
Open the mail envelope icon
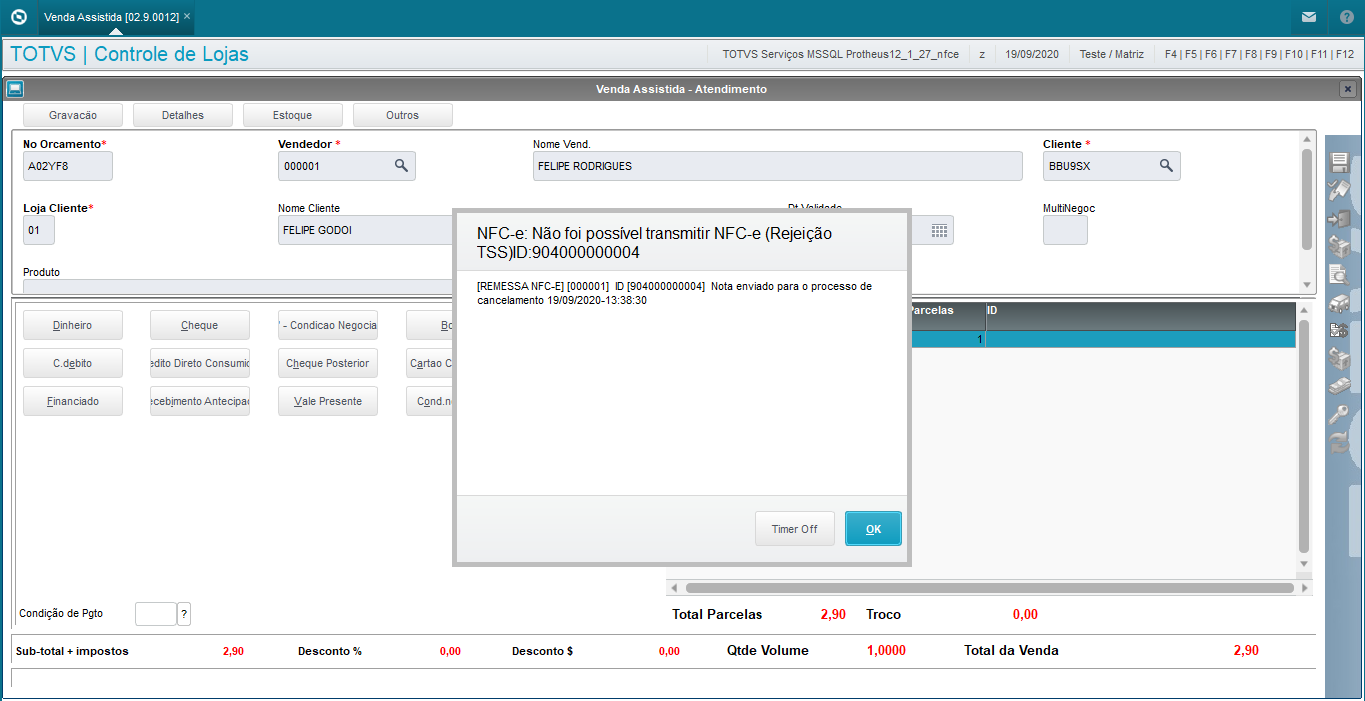click(1308, 17)
